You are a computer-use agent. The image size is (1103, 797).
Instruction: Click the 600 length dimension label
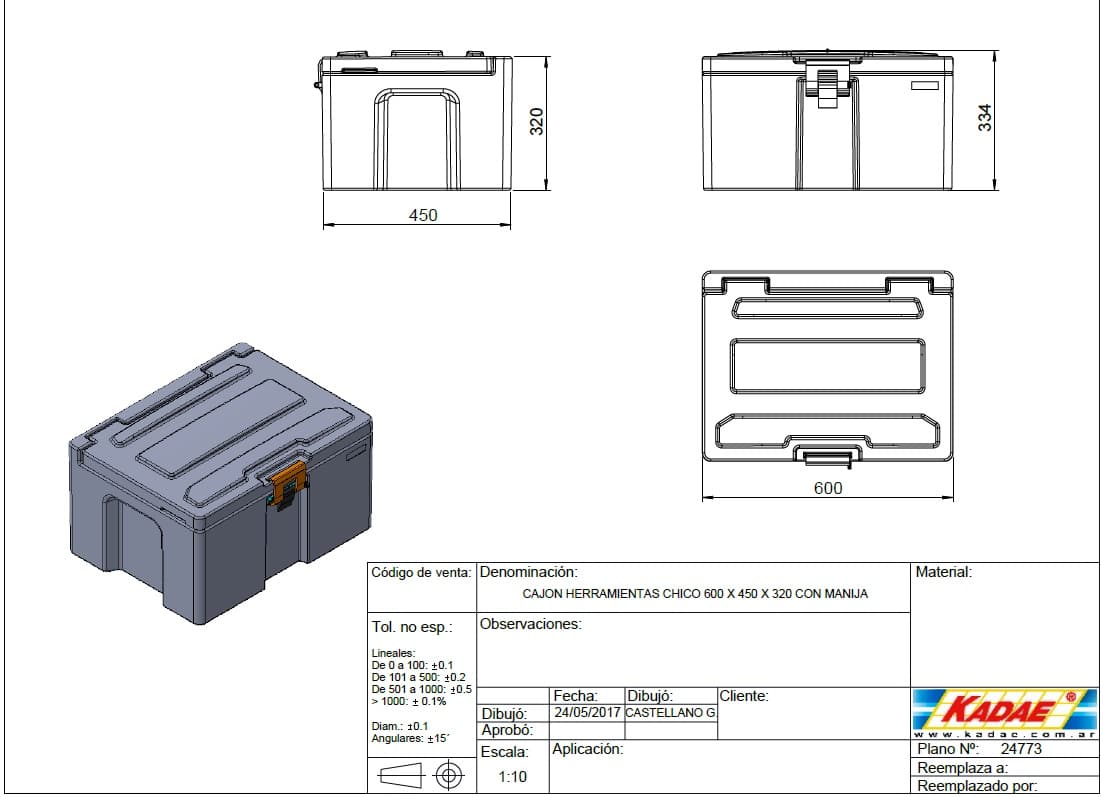(x=828, y=488)
